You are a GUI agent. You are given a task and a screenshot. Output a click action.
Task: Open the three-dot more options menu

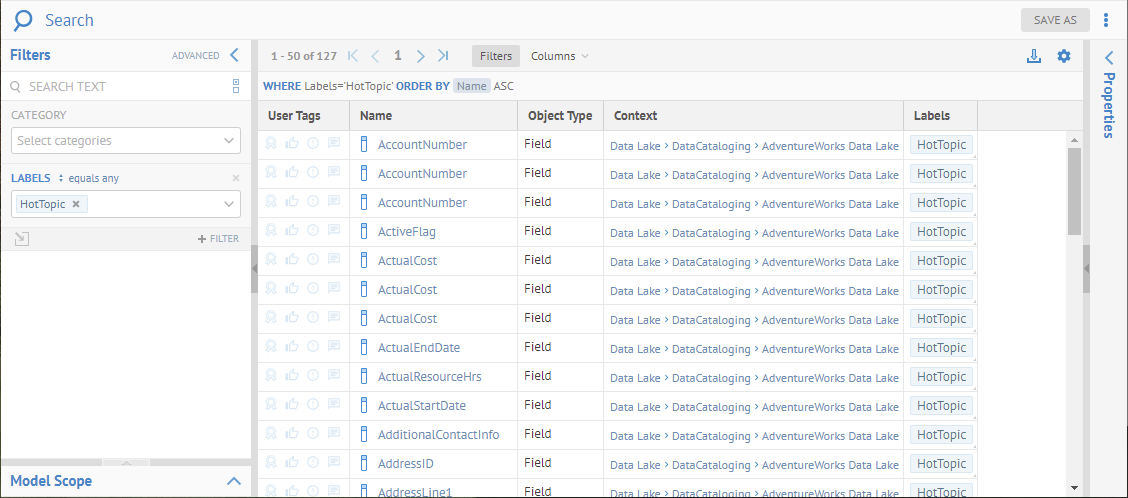(x=1106, y=20)
